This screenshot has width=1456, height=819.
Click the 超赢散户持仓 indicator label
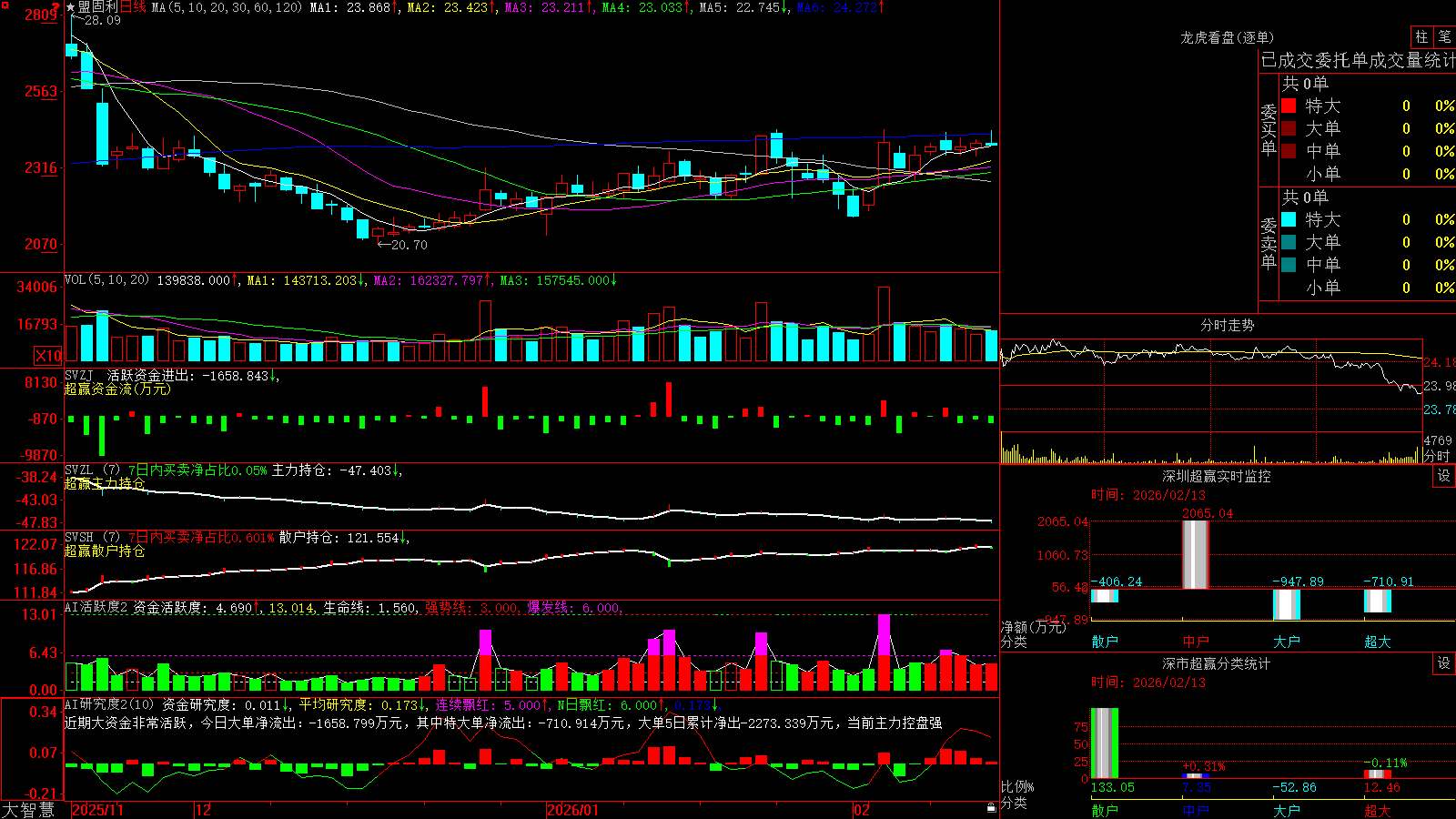[x=105, y=551]
